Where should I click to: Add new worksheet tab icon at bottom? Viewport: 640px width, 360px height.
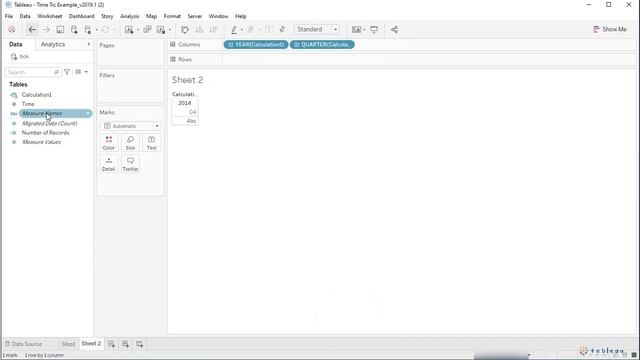coord(111,344)
